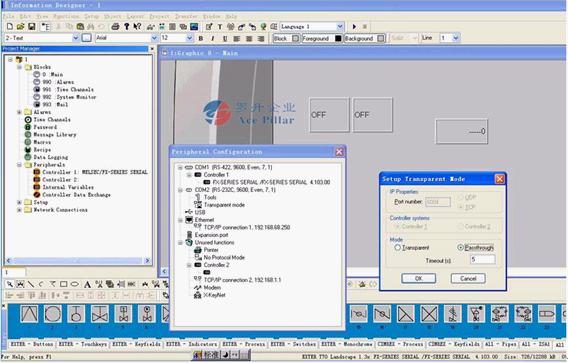Pick the triangle symbol in the library
This screenshot has width=568, height=363.
[x=29, y=314]
